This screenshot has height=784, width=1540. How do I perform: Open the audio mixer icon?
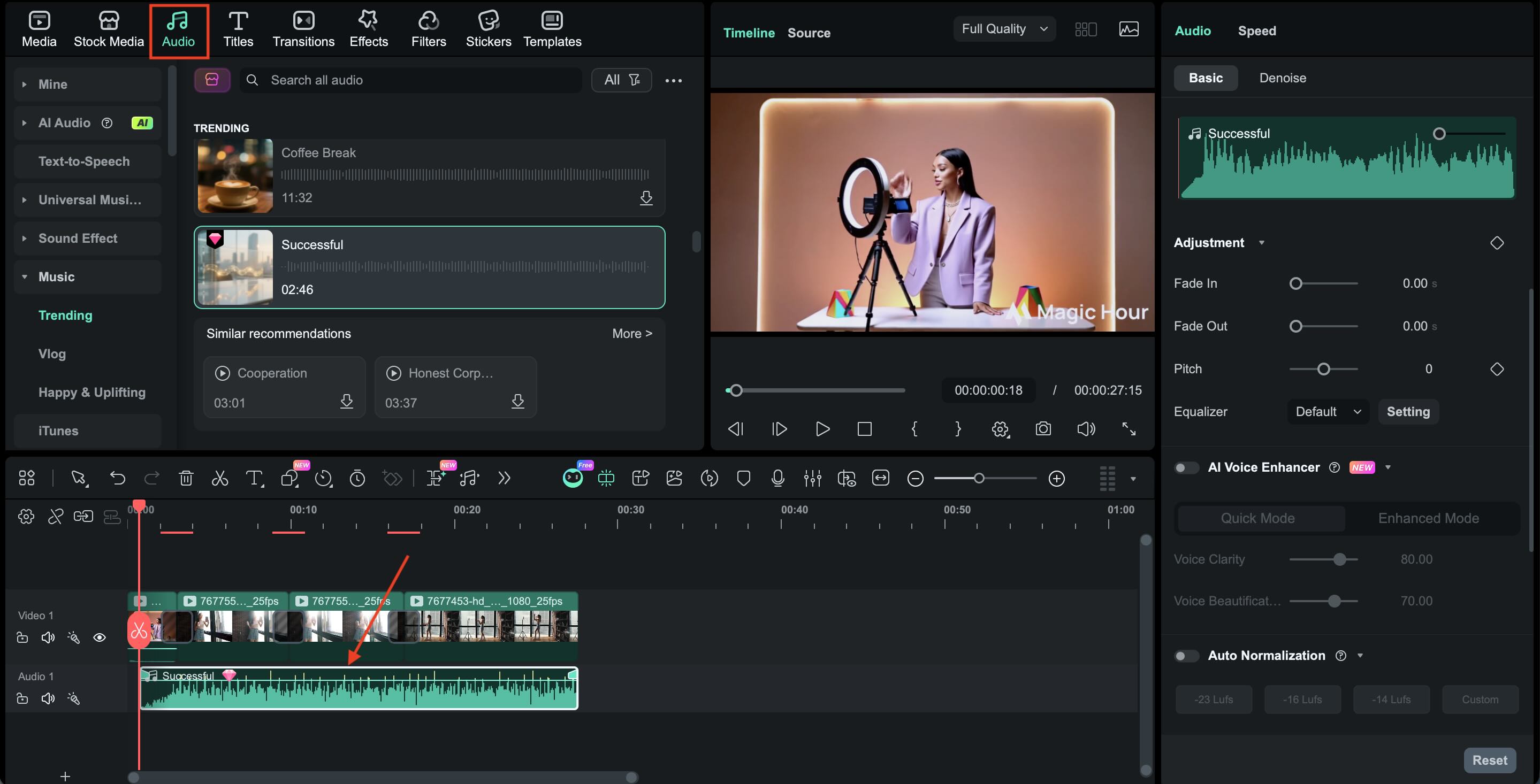(812, 478)
